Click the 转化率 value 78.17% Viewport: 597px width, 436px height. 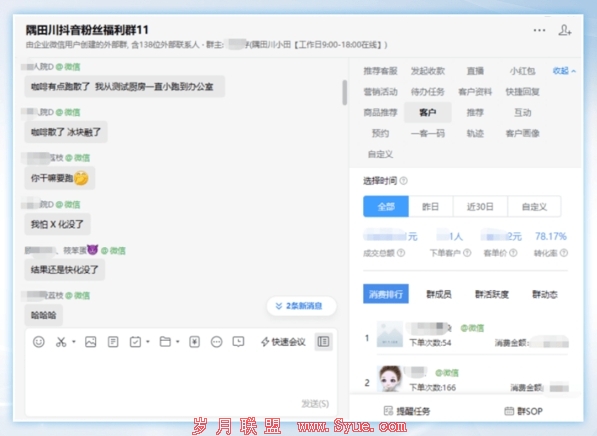click(x=551, y=236)
